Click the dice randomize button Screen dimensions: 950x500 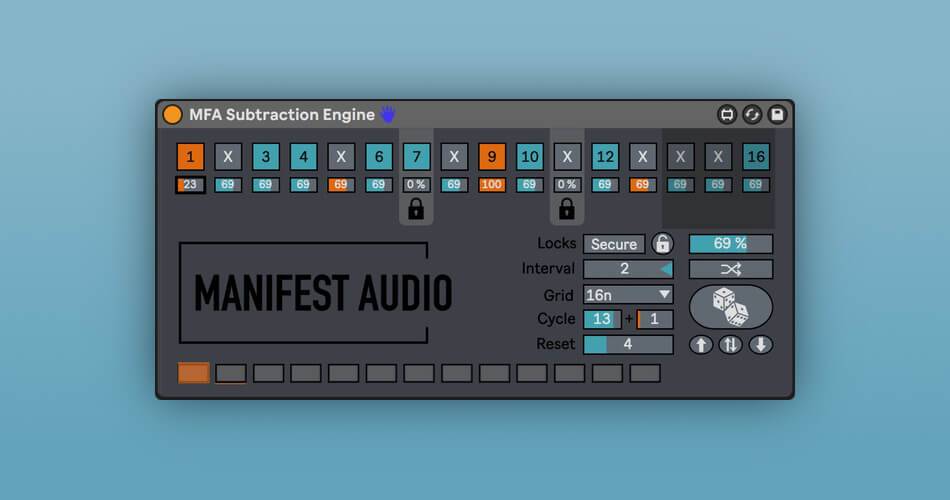point(731,307)
